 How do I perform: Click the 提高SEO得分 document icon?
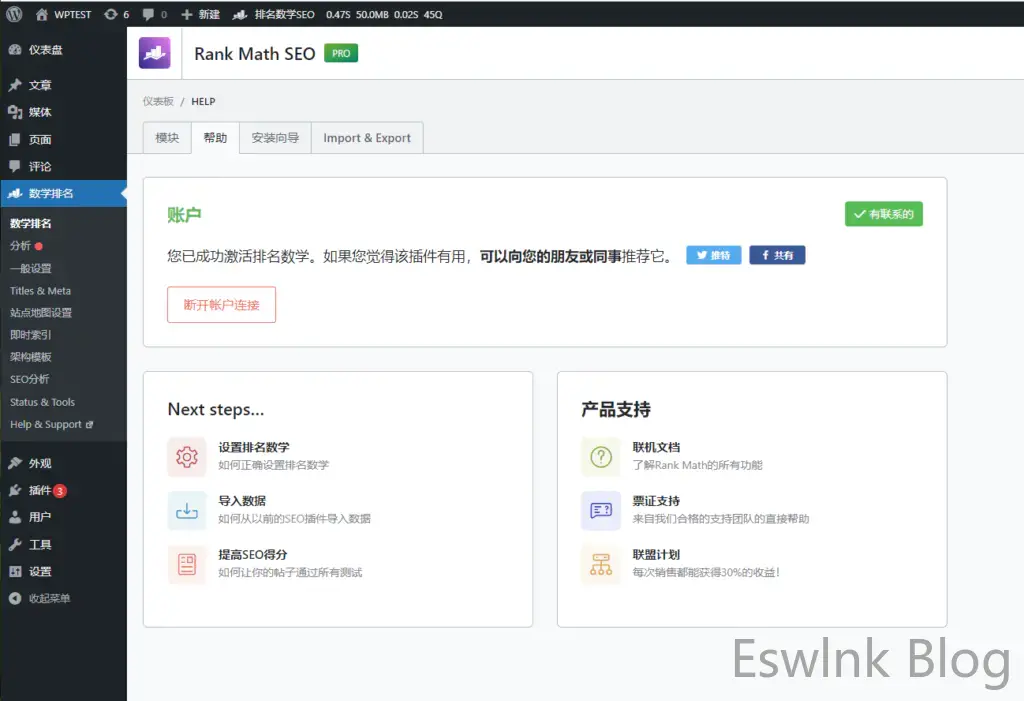[x=187, y=564]
